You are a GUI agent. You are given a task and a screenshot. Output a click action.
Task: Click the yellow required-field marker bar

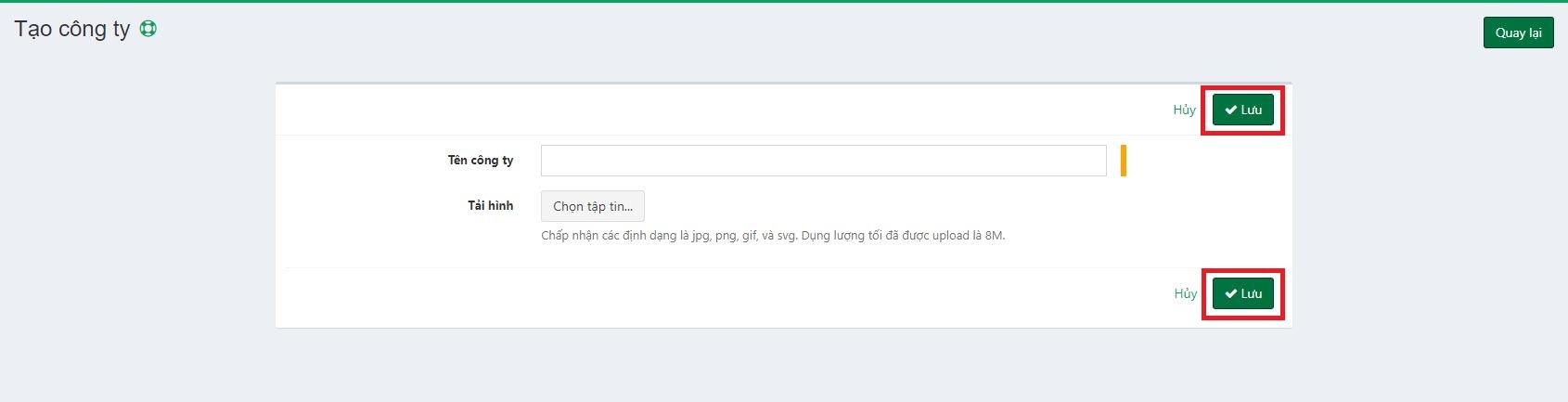pyautogui.click(x=1123, y=161)
